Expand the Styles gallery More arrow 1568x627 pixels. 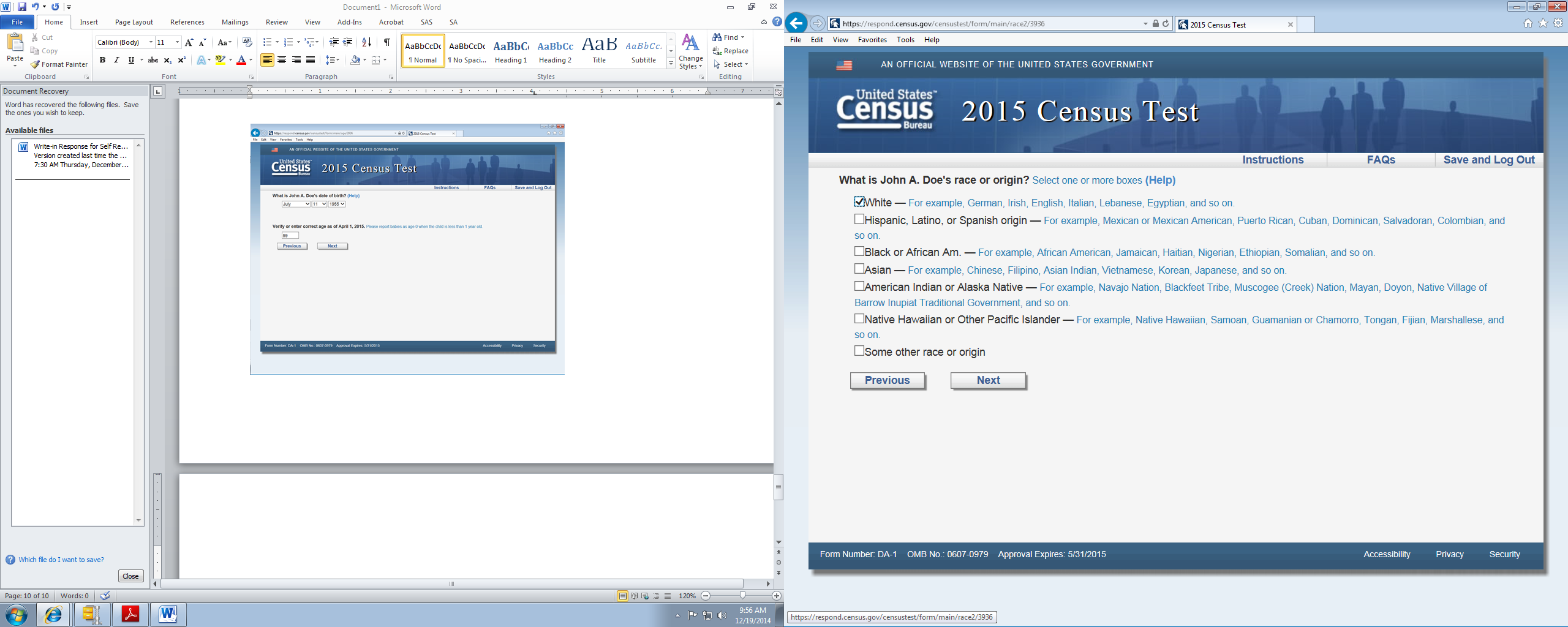coord(671,64)
